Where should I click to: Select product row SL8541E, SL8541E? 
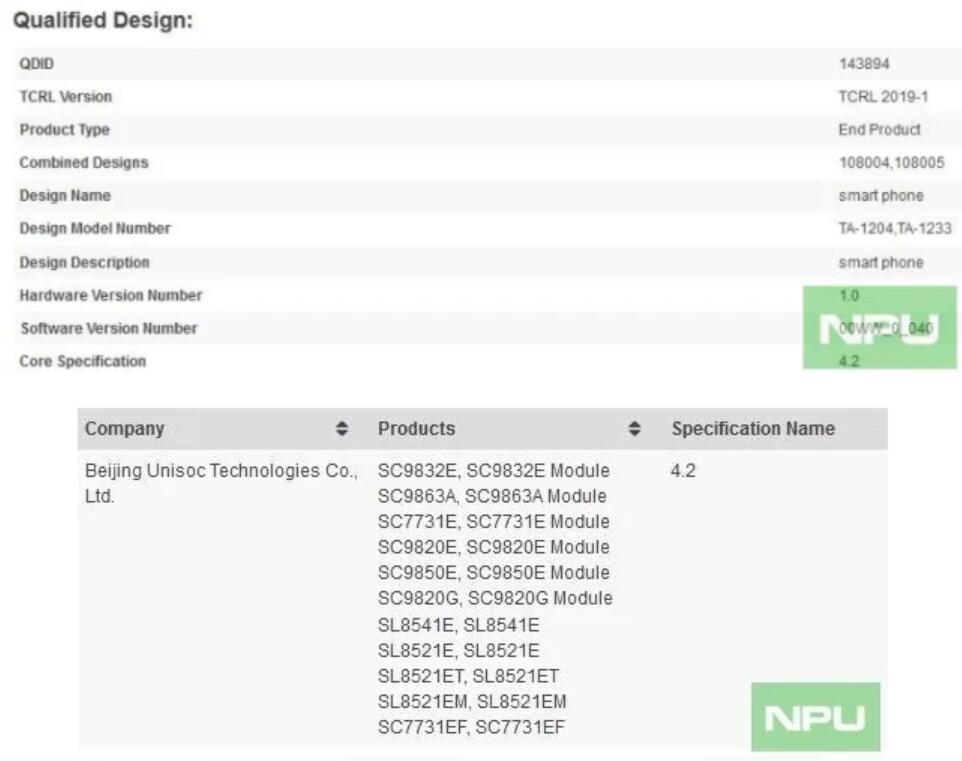tap(459, 625)
